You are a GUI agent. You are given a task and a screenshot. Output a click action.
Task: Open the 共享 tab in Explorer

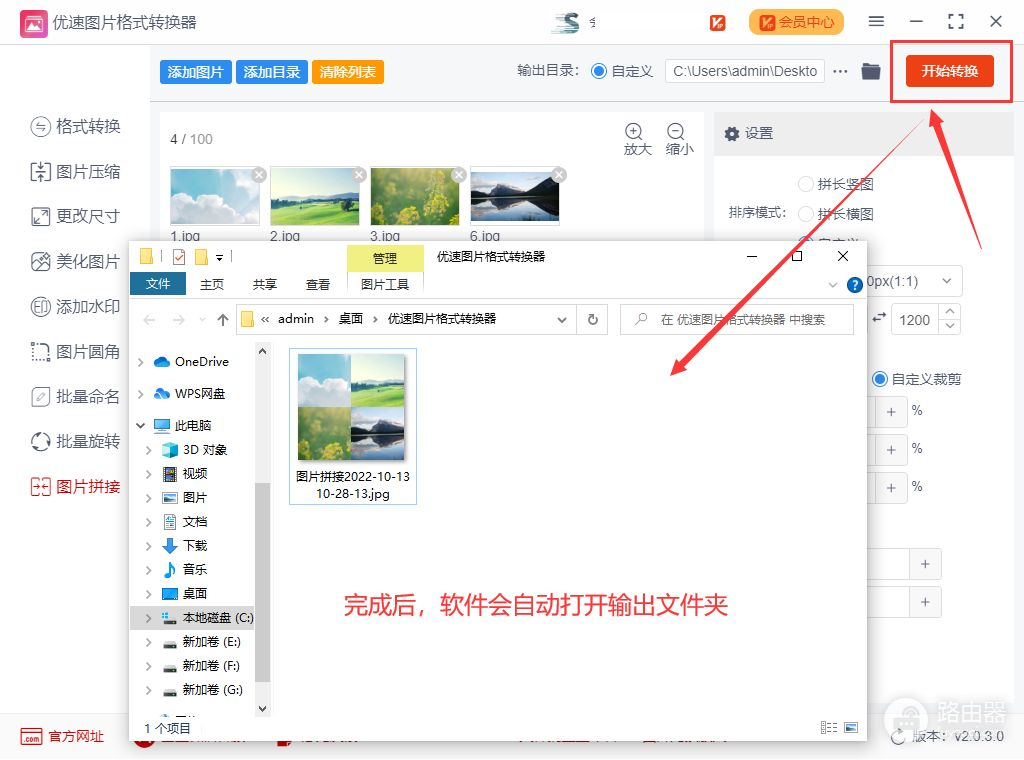pyautogui.click(x=265, y=285)
